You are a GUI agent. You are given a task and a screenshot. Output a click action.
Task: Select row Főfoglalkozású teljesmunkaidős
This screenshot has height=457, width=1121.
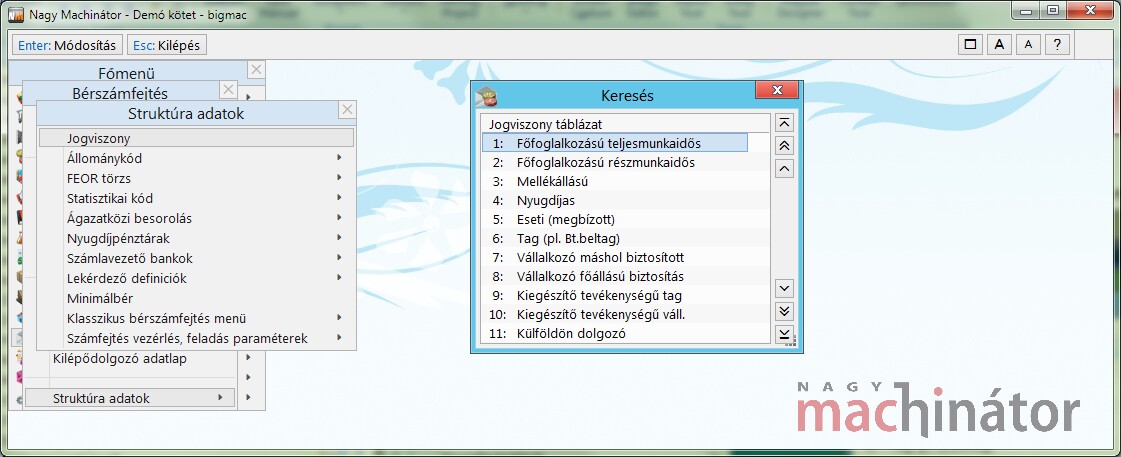(615, 143)
